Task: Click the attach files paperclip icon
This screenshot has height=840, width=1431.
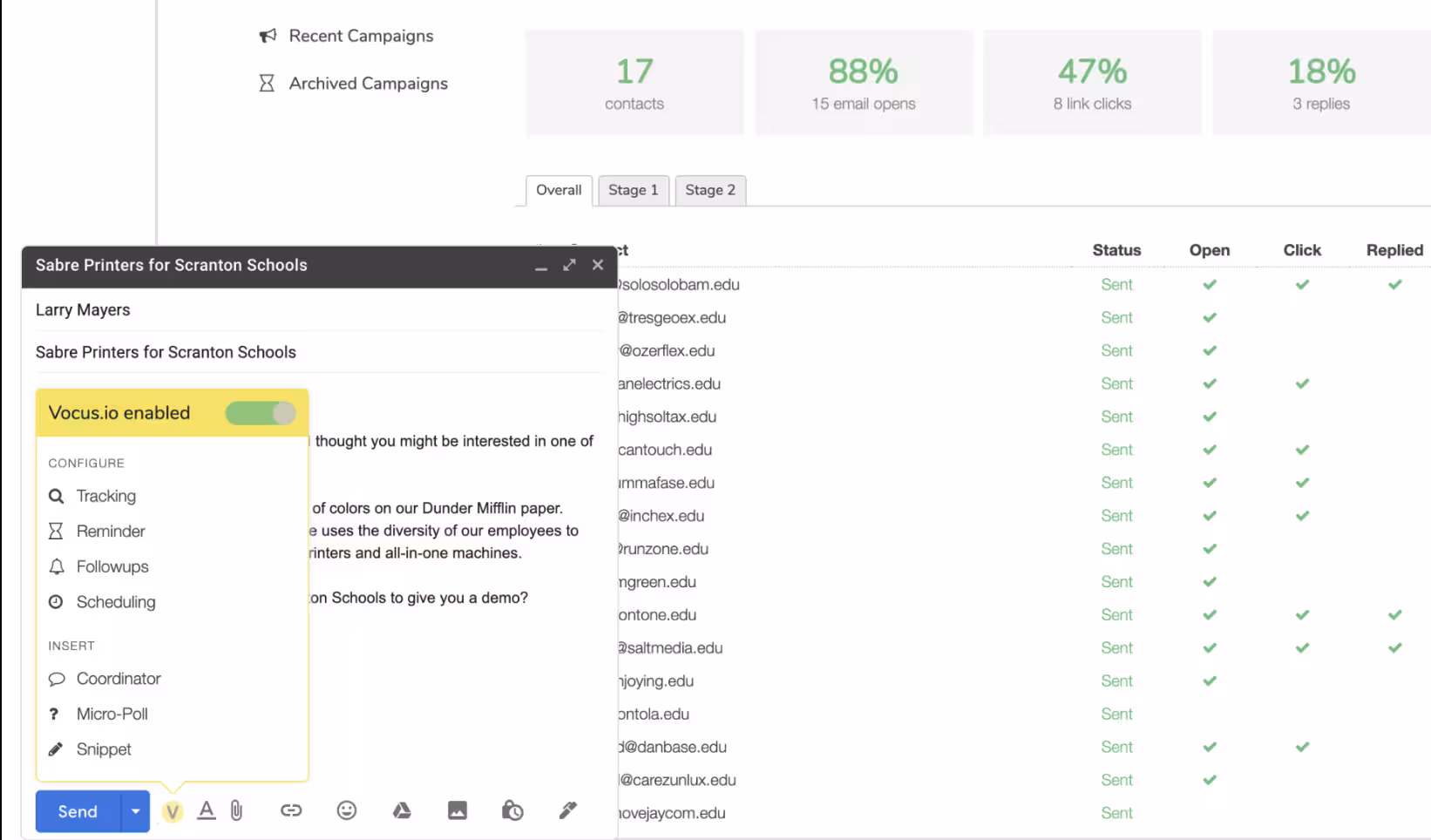Action: coord(237,811)
